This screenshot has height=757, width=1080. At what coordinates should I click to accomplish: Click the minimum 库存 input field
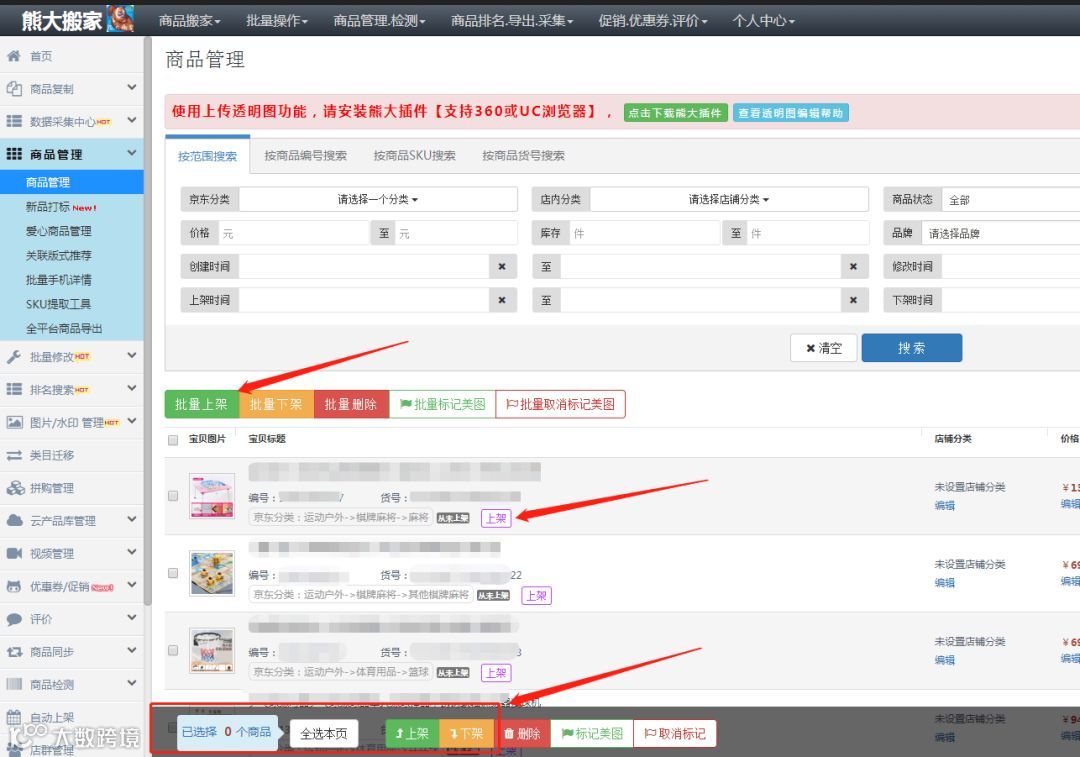(645, 234)
